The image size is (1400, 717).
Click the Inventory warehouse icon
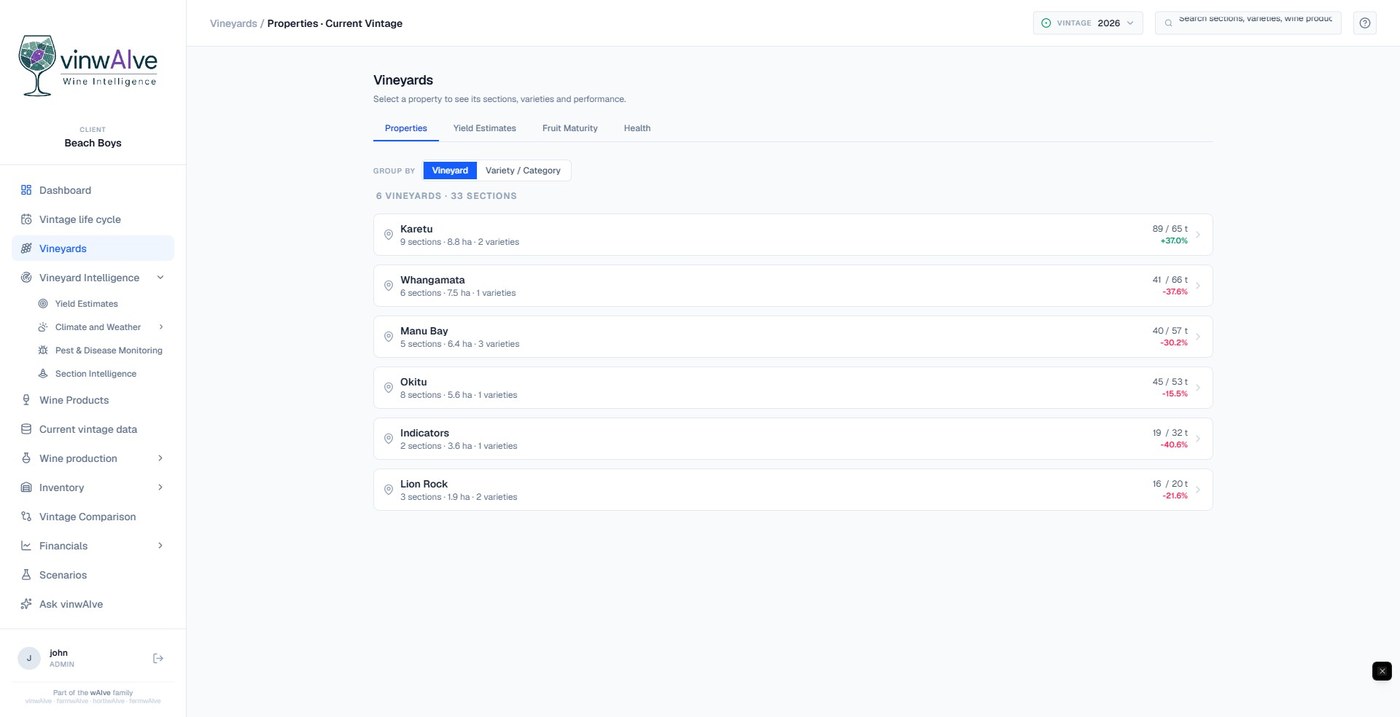[x=26, y=488]
